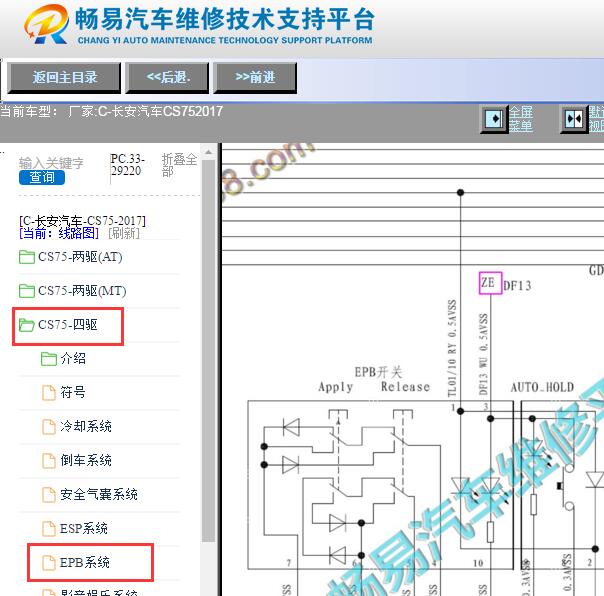The height and width of the screenshot is (596, 604).
Task: Click the 输入关键字 search field
Action: [51, 163]
